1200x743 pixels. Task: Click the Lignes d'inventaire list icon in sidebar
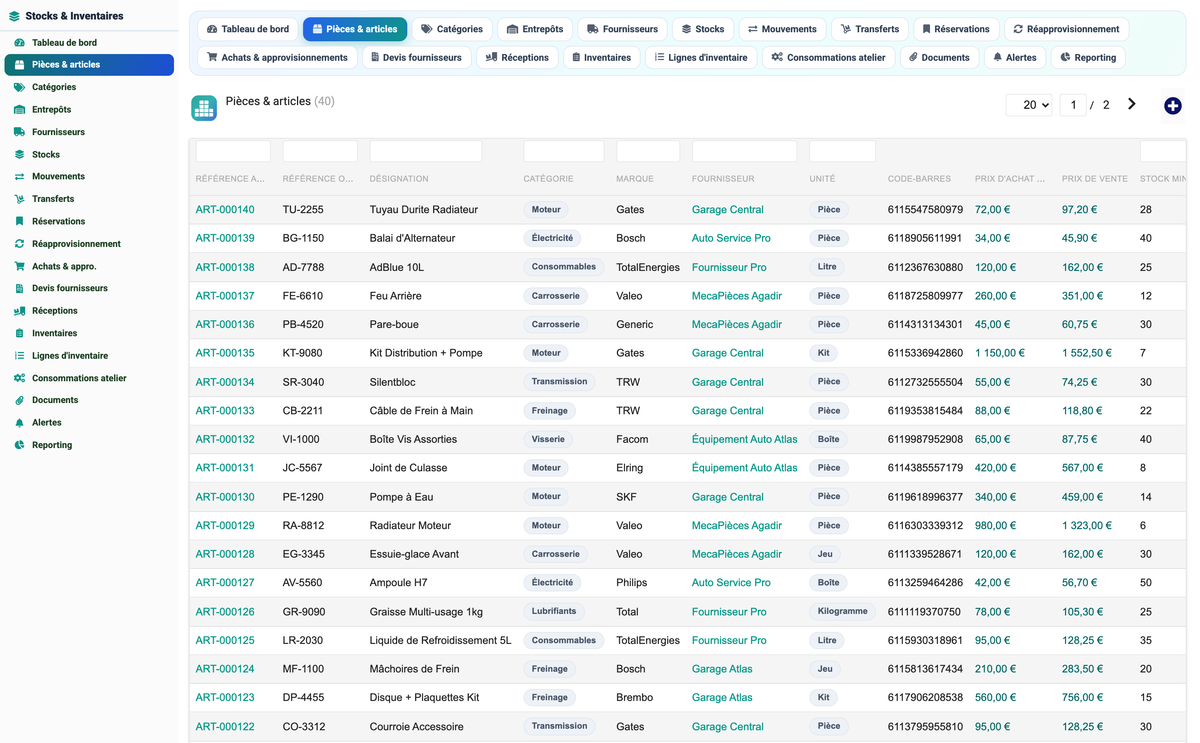pos(19,356)
